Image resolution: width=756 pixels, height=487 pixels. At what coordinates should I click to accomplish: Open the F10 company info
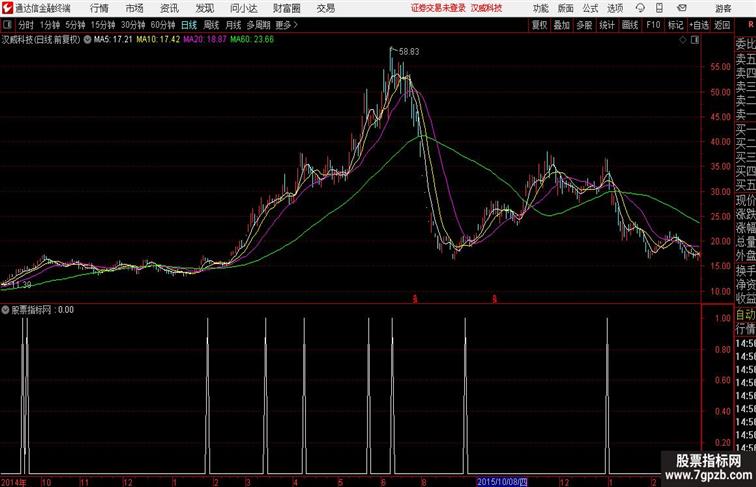pyautogui.click(x=653, y=25)
